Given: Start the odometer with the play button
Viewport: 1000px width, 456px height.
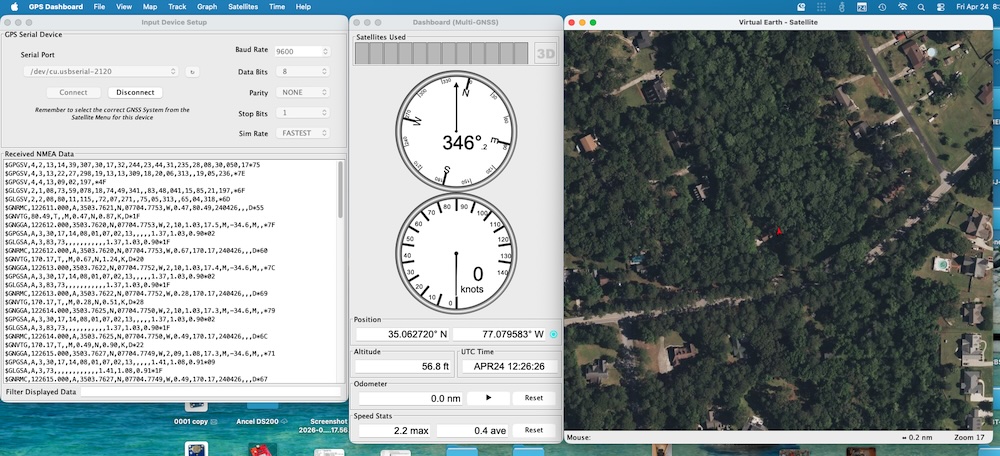Looking at the screenshot, I should click(x=489, y=398).
